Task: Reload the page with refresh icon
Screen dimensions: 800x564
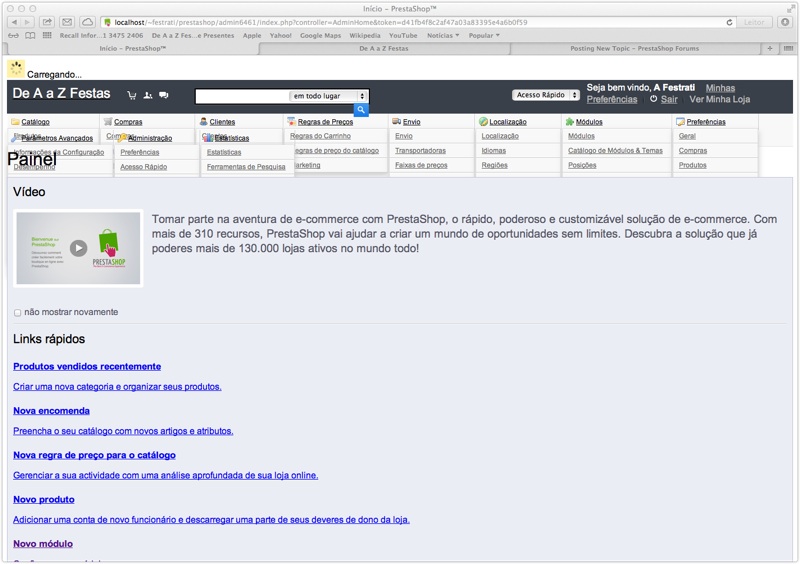Action: tap(729, 22)
